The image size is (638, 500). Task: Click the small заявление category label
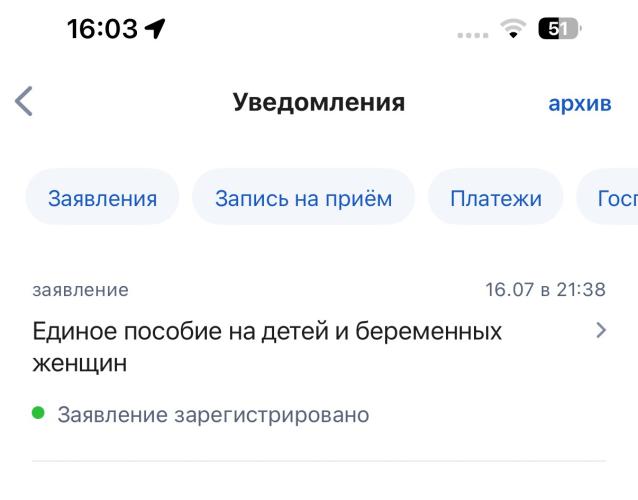81,290
